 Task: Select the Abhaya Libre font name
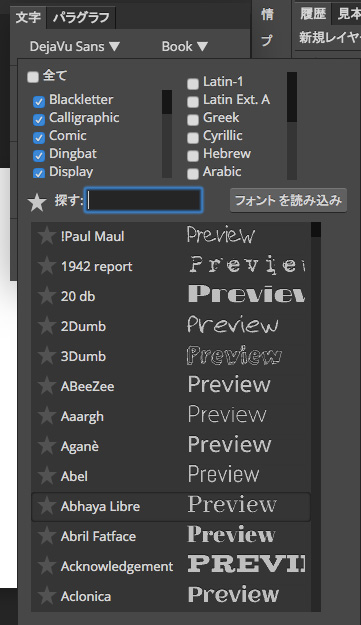(100, 506)
